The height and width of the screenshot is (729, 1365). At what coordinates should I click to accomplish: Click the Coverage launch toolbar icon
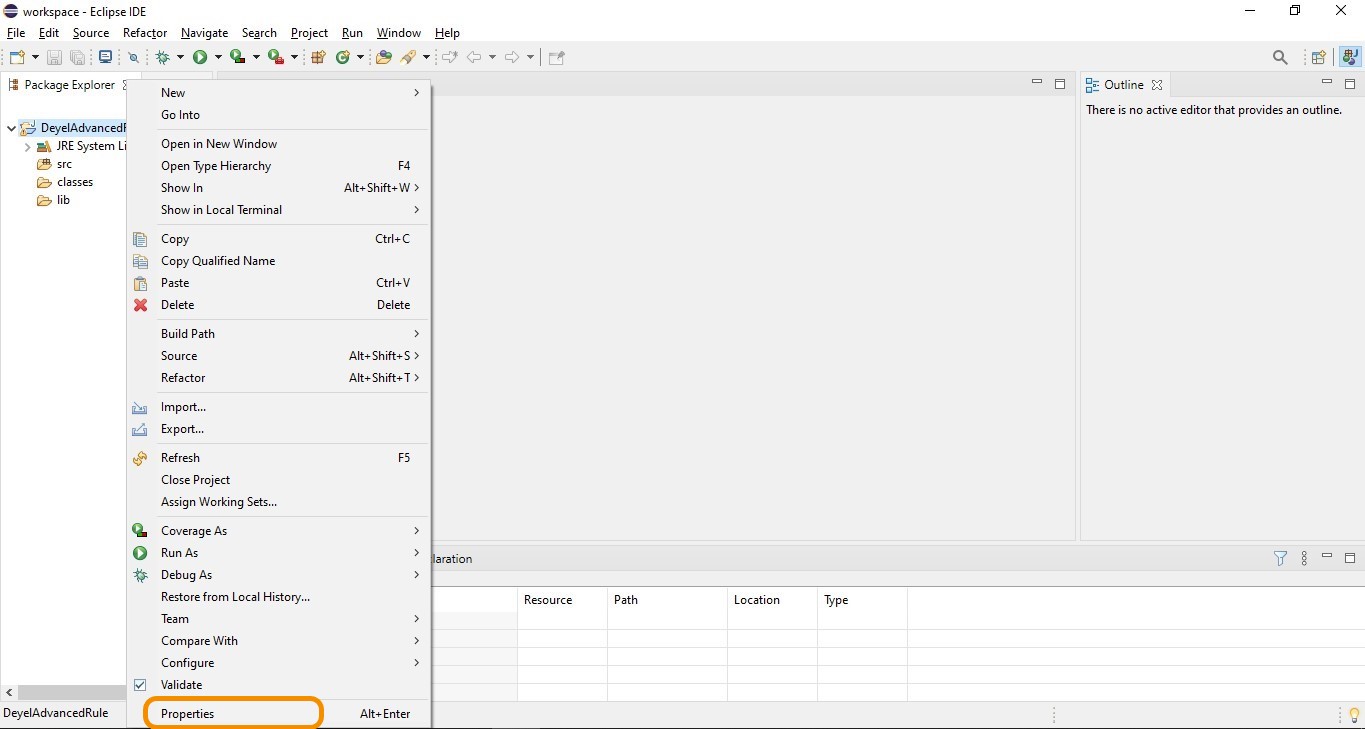pos(238,57)
